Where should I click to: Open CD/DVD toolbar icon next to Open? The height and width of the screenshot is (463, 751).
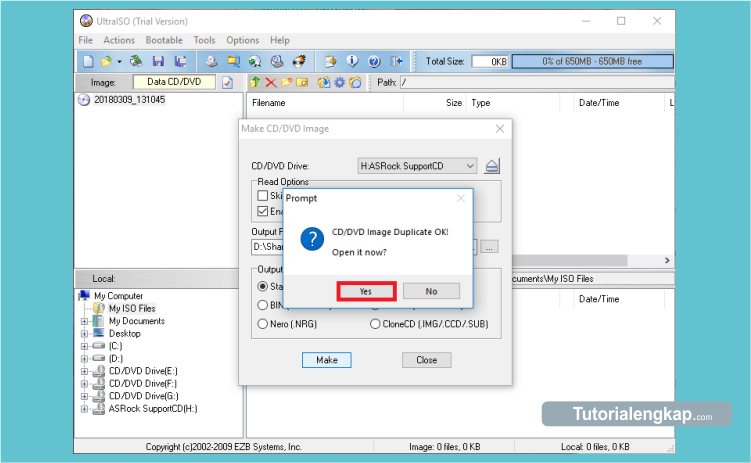[x=137, y=61]
